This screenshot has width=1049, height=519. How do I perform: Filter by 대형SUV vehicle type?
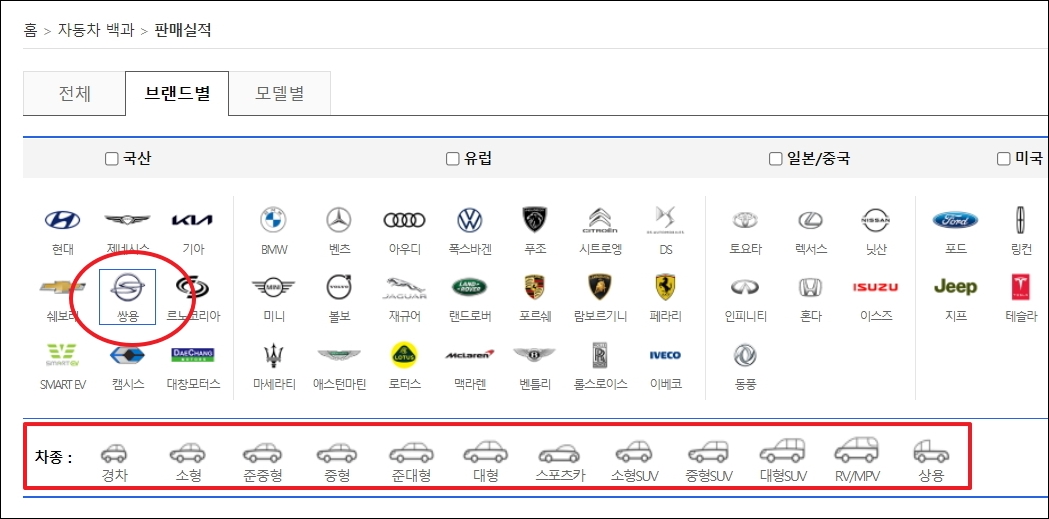[x=783, y=462]
